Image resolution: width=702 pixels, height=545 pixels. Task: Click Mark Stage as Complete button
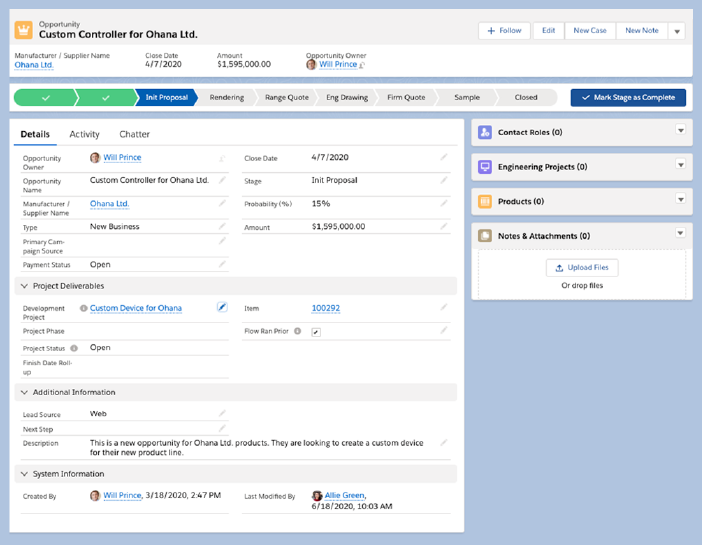tap(628, 98)
